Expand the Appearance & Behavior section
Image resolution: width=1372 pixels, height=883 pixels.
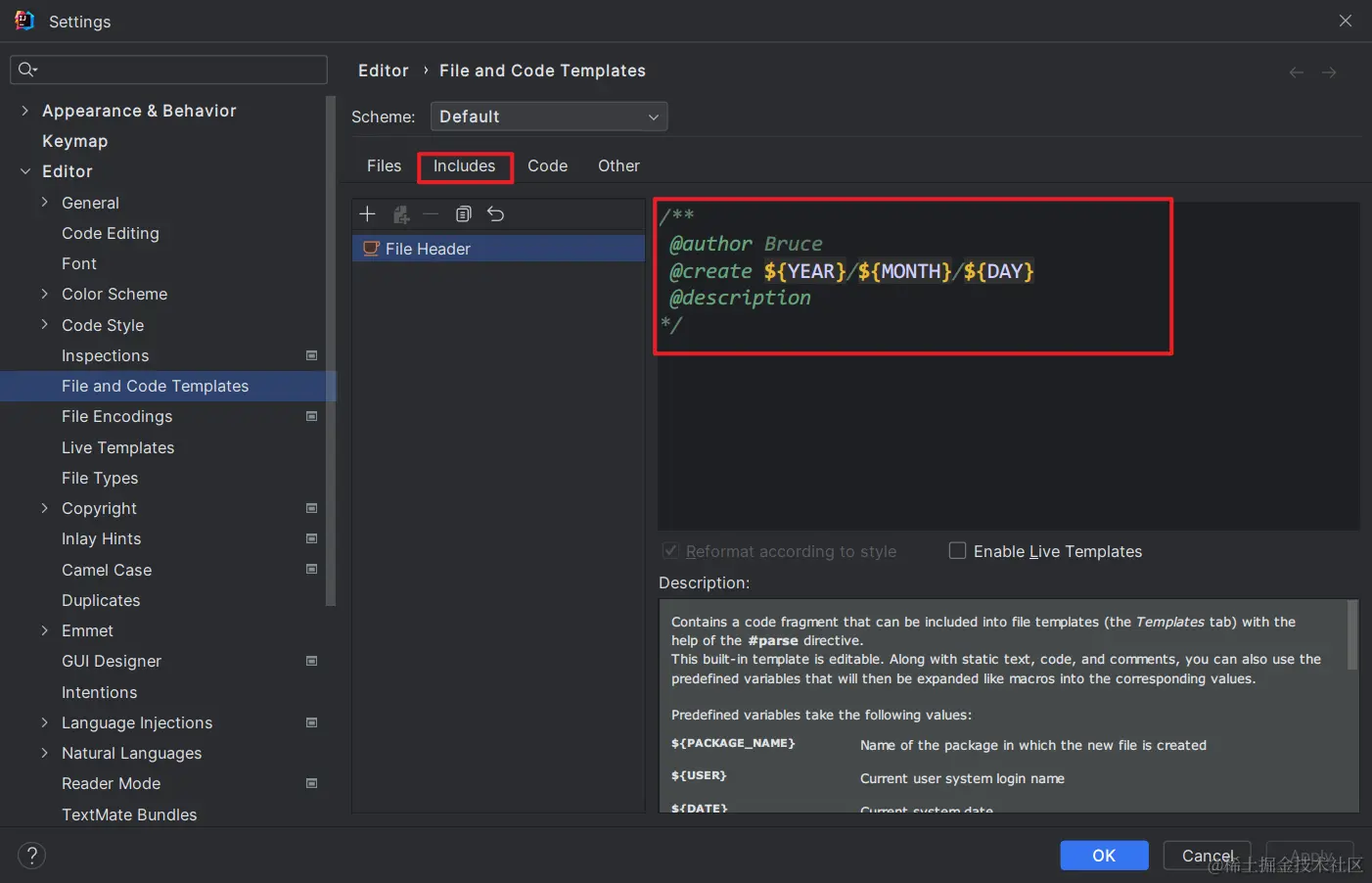[x=24, y=111]
